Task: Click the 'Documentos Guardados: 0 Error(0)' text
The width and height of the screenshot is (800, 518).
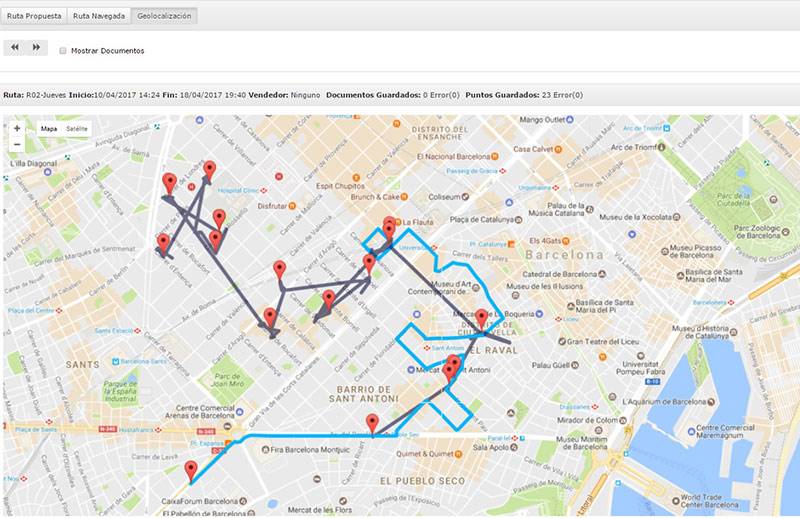Action: (x=393, y=95)
